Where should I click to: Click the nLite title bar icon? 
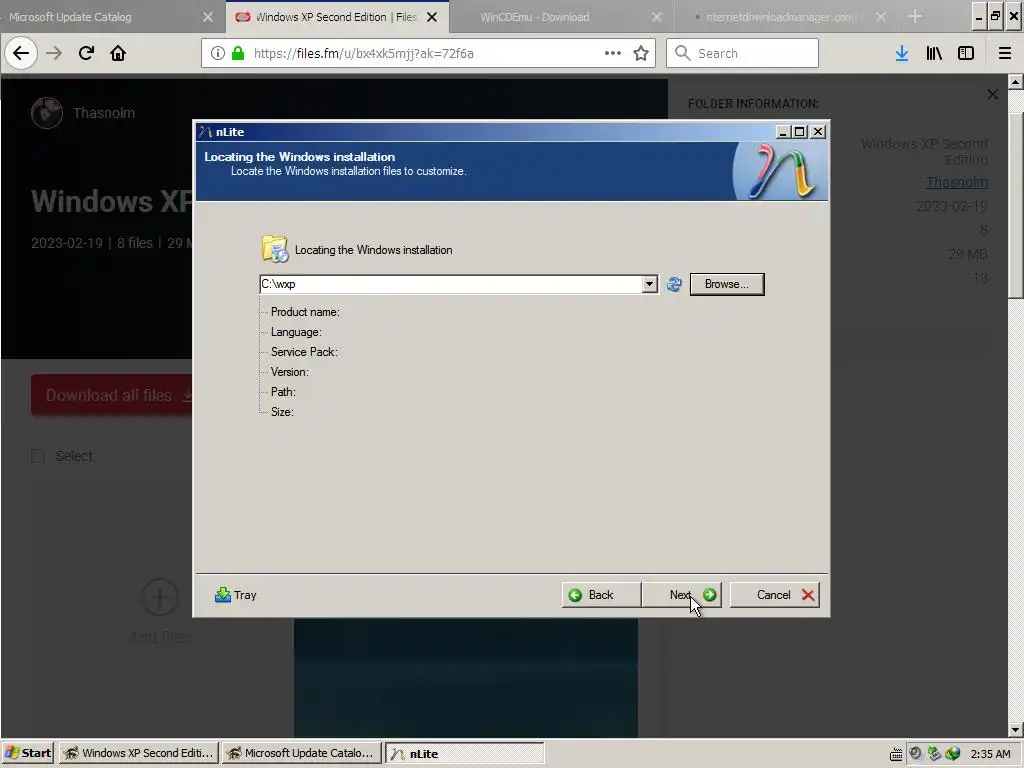click(206, 132)
